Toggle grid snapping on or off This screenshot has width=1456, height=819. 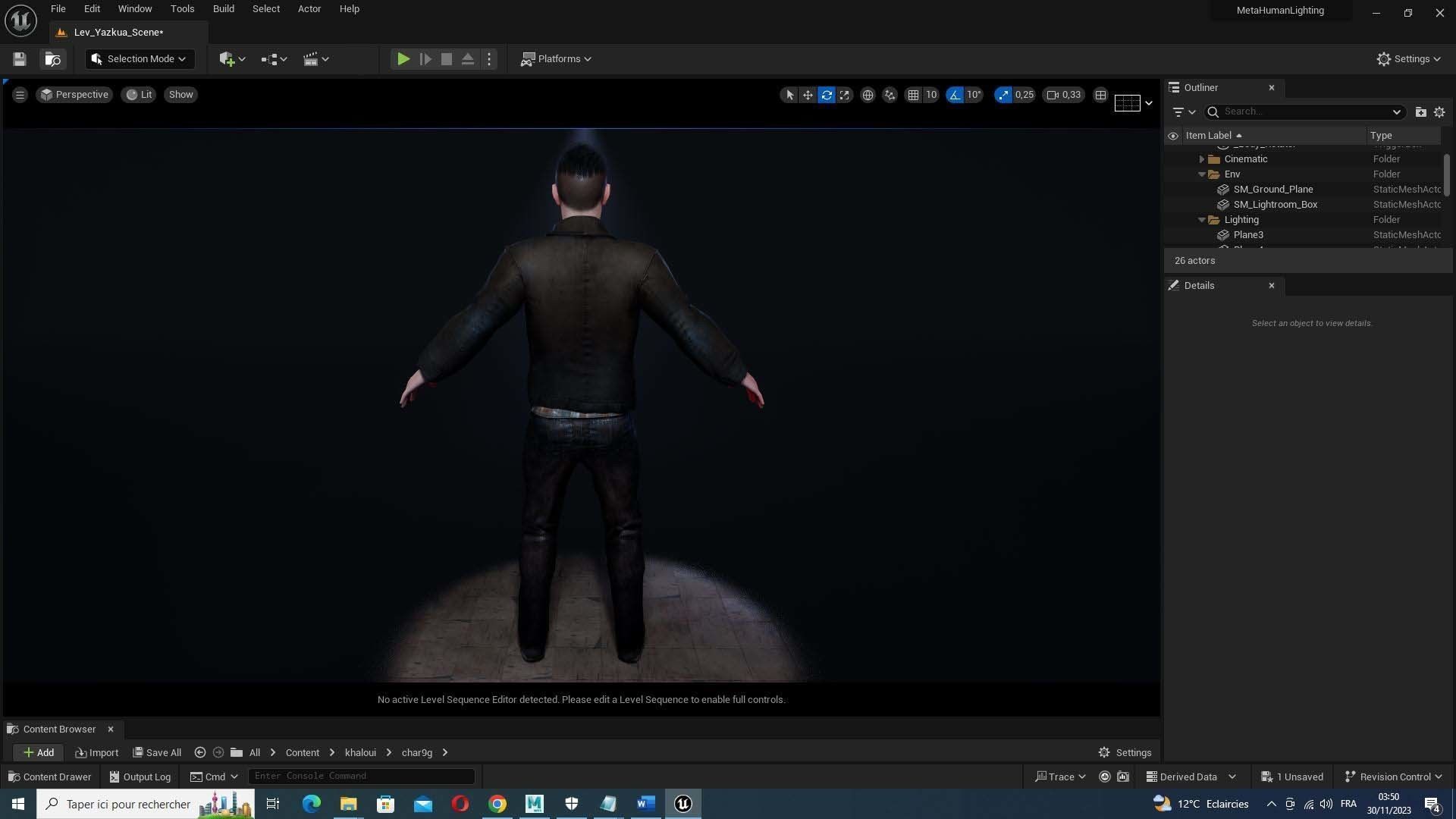pos(913,95)
